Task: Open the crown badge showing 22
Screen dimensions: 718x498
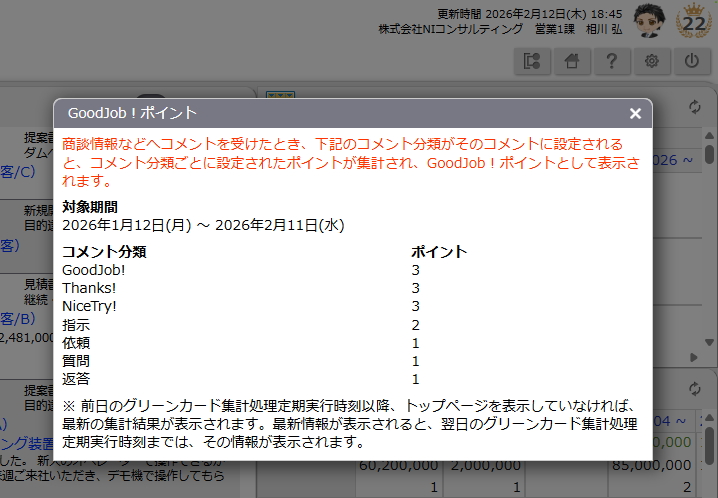Action: point(694,20)
